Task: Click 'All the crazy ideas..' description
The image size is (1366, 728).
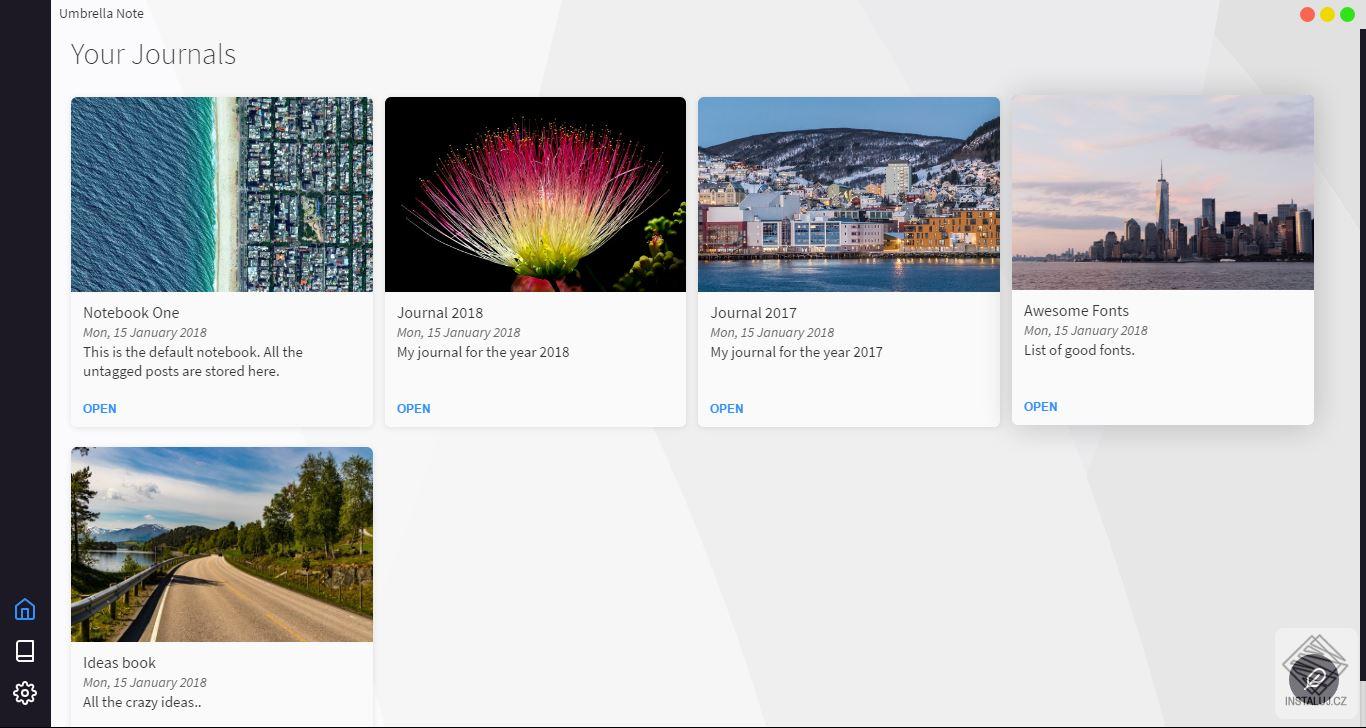Action: 142,702
